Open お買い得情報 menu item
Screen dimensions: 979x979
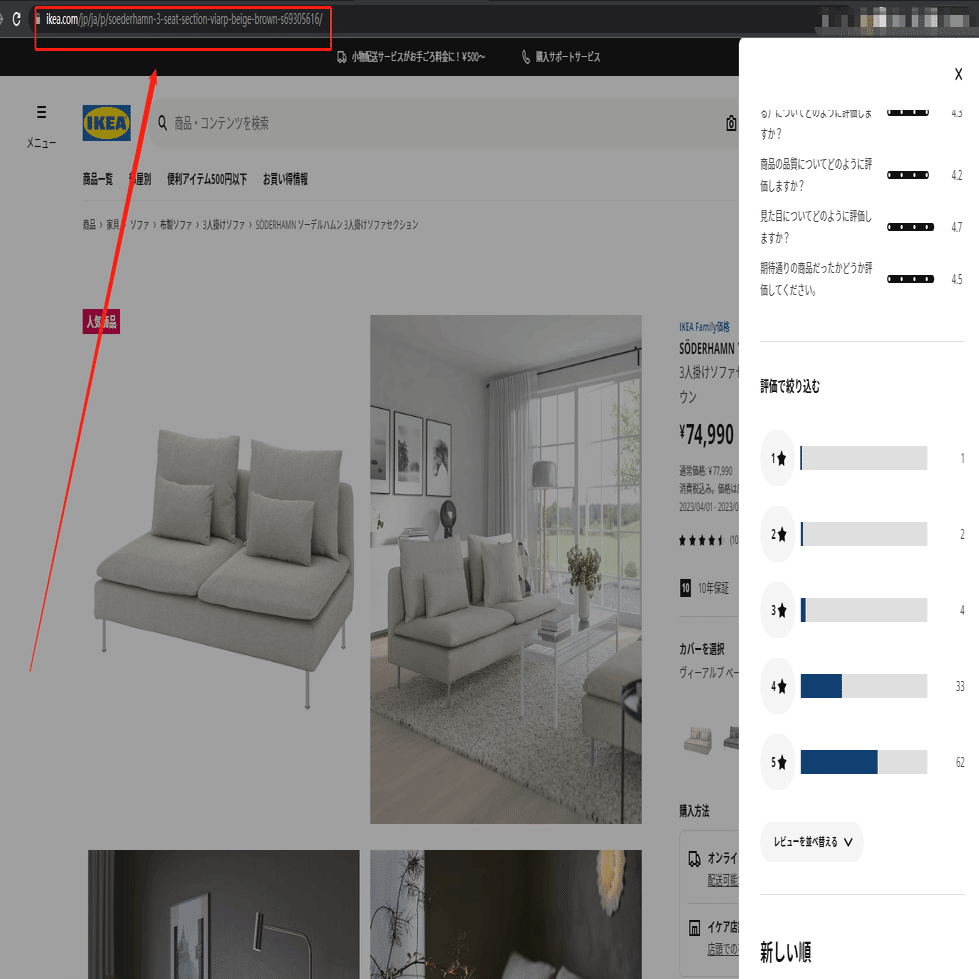click(x=285, y=179)
